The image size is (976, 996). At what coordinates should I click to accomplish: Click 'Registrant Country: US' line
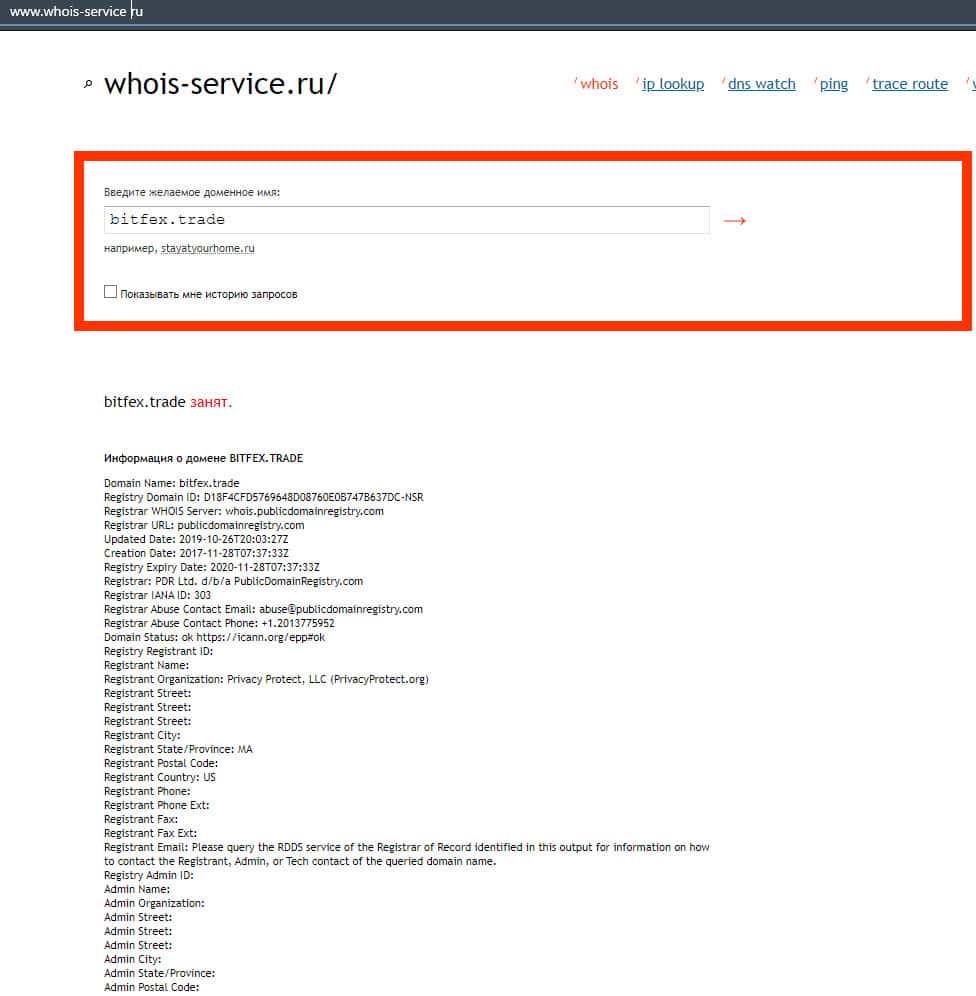coord(159,777)
